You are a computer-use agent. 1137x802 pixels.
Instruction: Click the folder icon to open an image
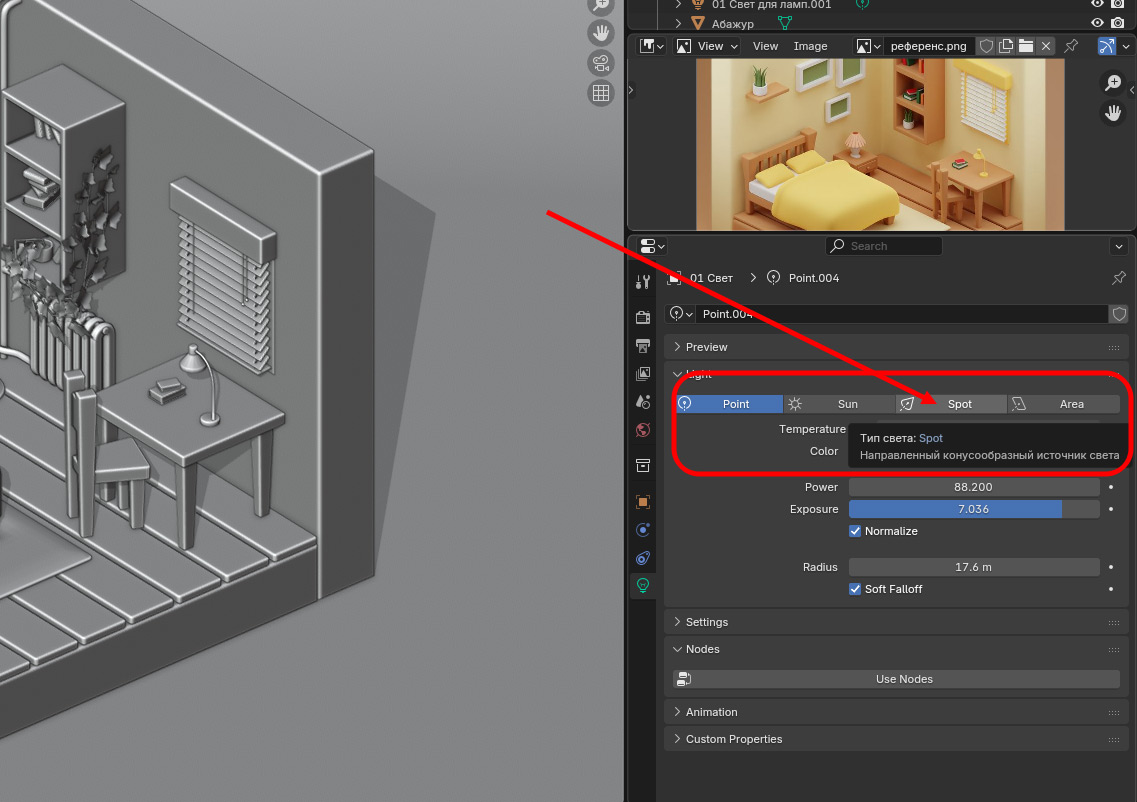coord(1026,46)
